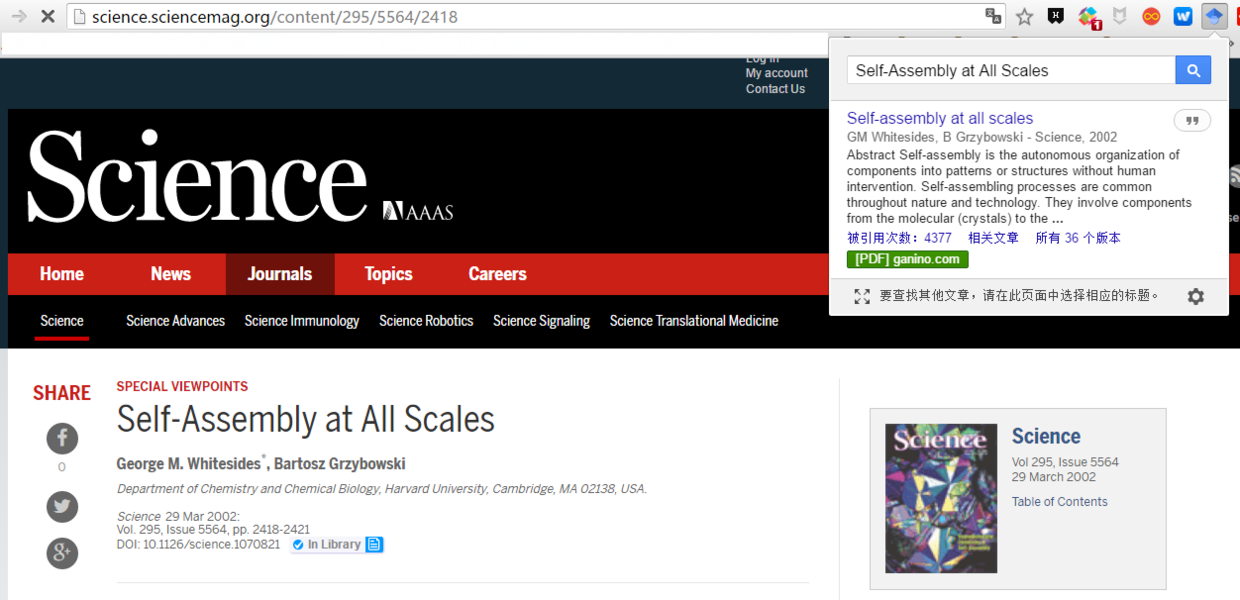The image size is (1240, 600).
Task: Select the Science Signaling tab
Action: (x=541, y=321)
